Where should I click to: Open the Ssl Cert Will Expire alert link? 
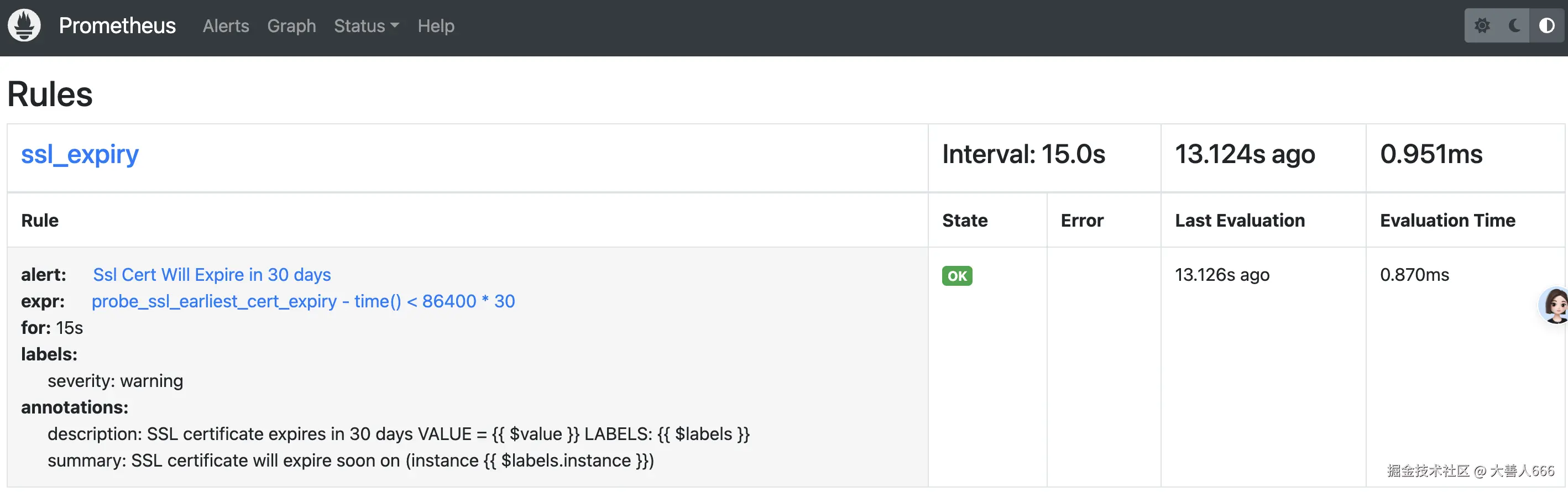(212, 275)
